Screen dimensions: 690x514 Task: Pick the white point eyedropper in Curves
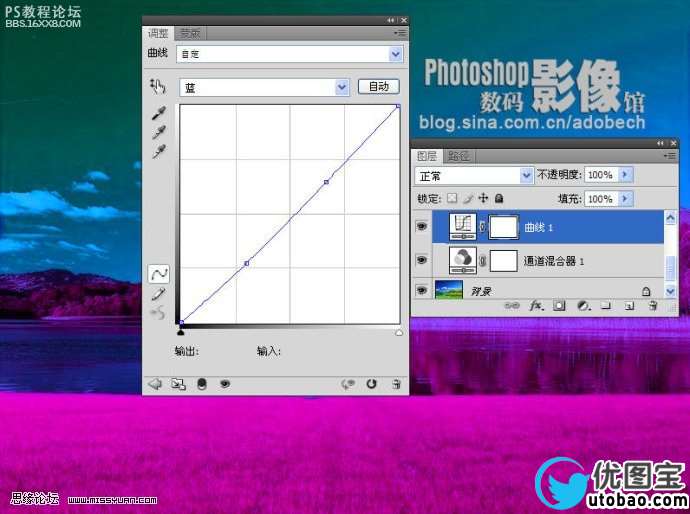(159, 151)
